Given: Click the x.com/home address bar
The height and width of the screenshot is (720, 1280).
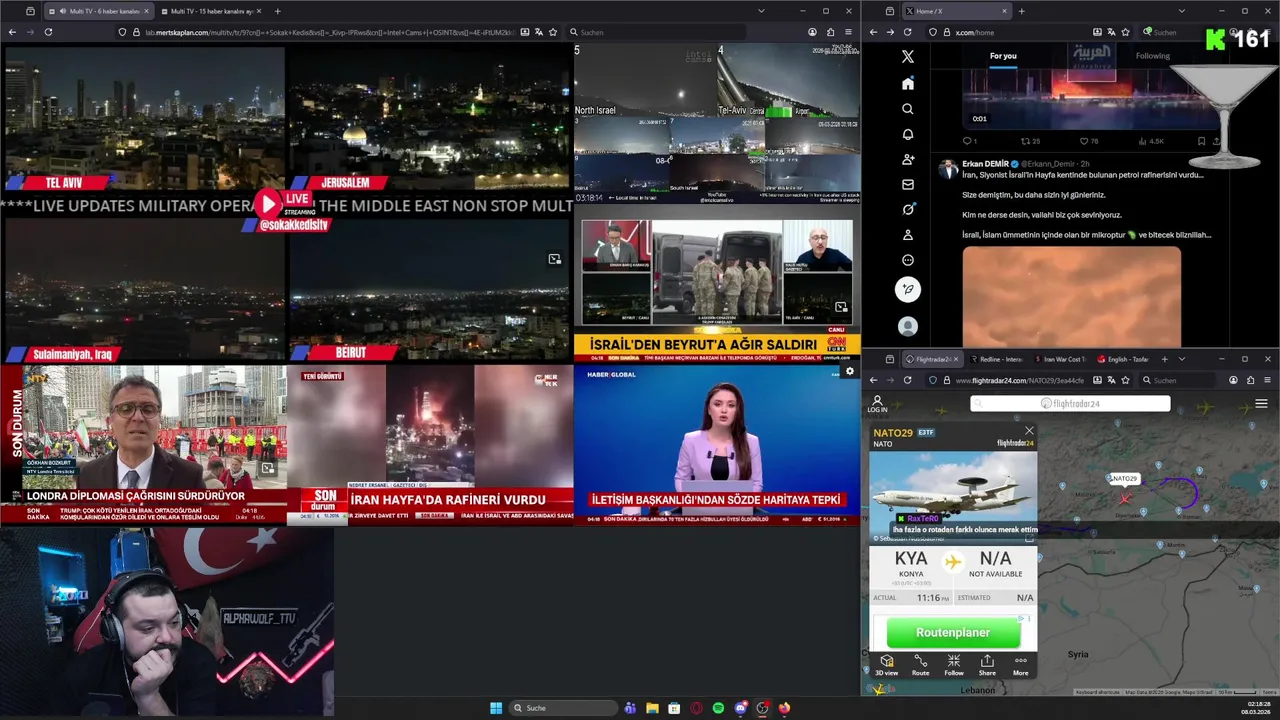Looking at the screenshot, I should [x=1030, y=32].
